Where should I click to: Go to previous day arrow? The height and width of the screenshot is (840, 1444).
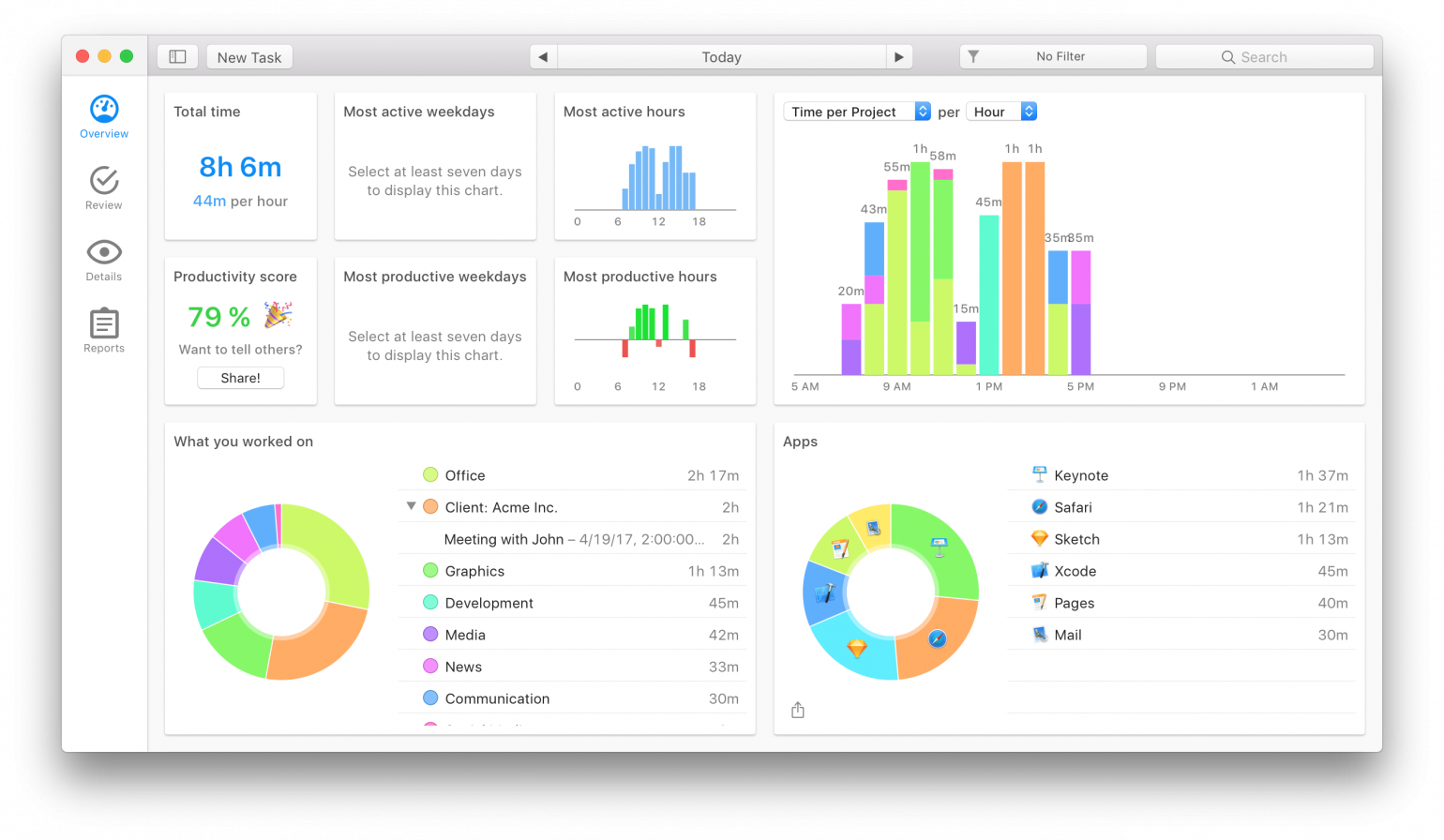543,57
